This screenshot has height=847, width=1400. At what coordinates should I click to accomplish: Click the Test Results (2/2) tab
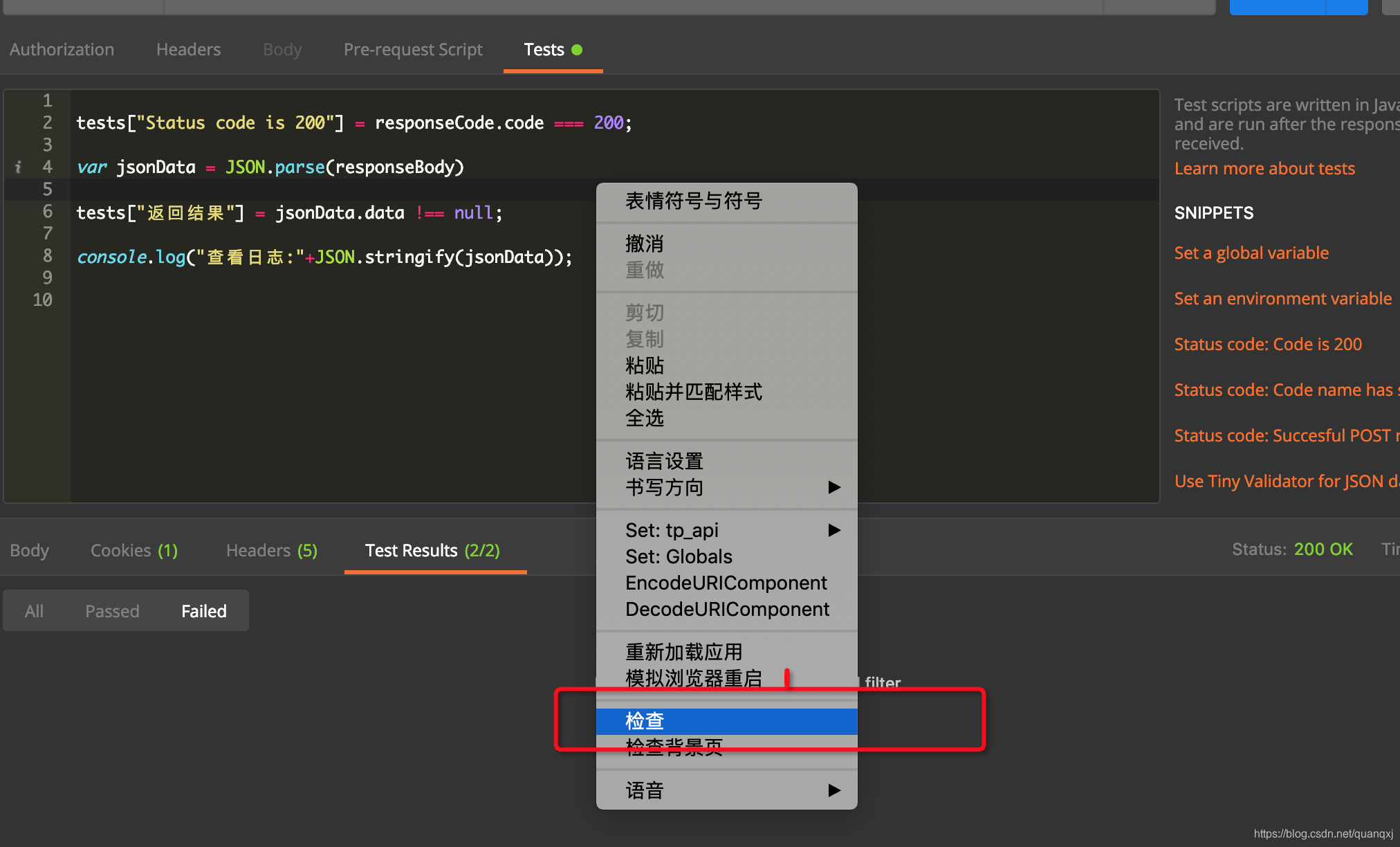click(x=432, y=549)
